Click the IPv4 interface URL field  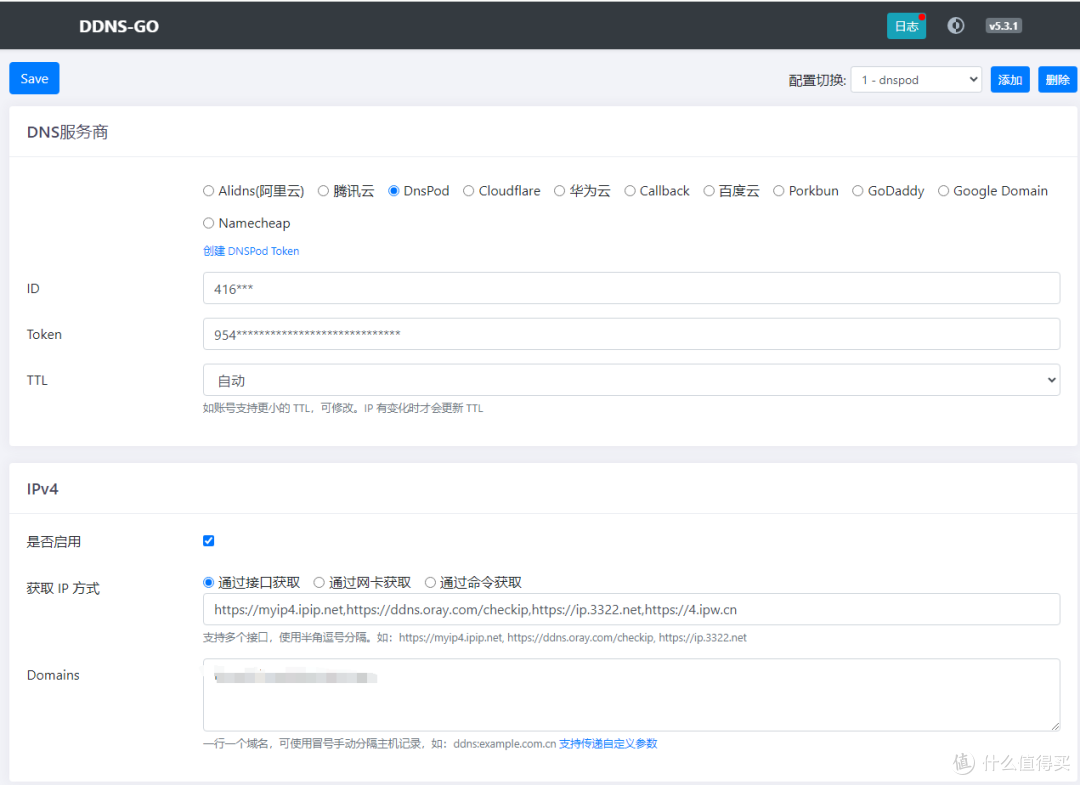(631, 609)
